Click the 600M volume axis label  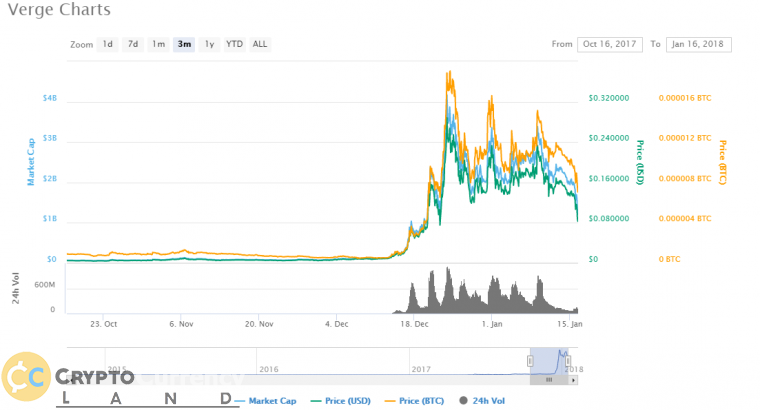tap(45, 285)
